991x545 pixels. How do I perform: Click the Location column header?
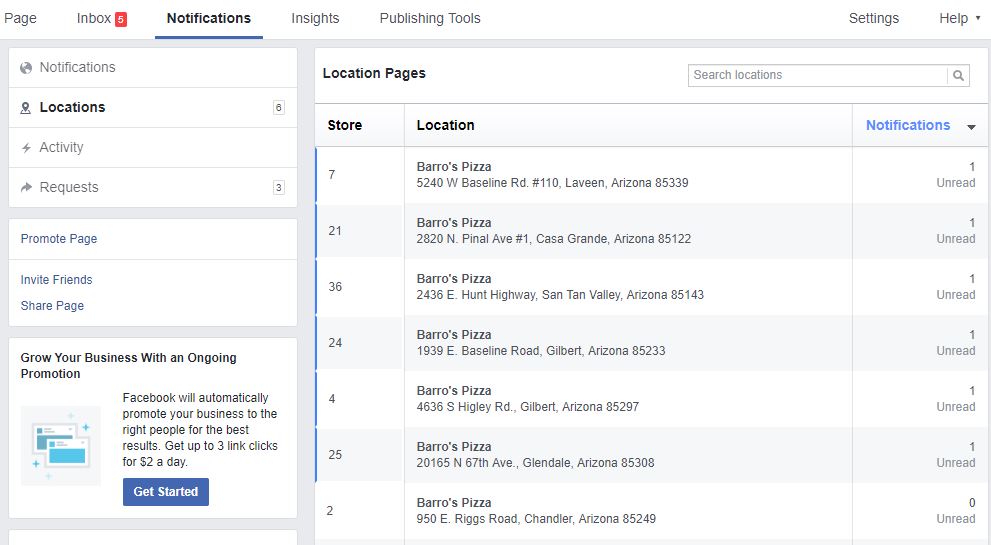click(x=445, y=125)
